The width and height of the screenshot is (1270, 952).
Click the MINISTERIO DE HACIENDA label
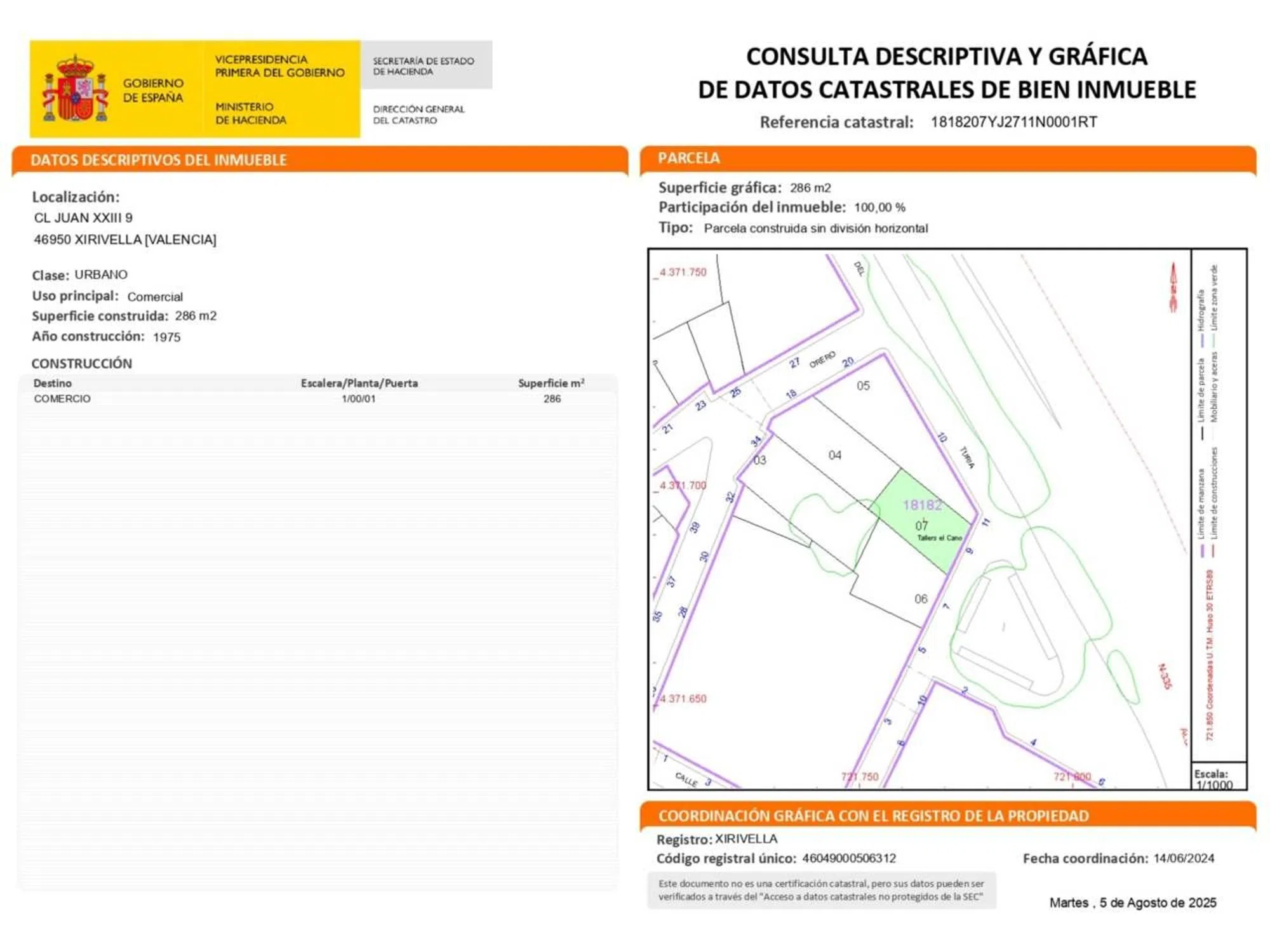[x=251, y=114]
